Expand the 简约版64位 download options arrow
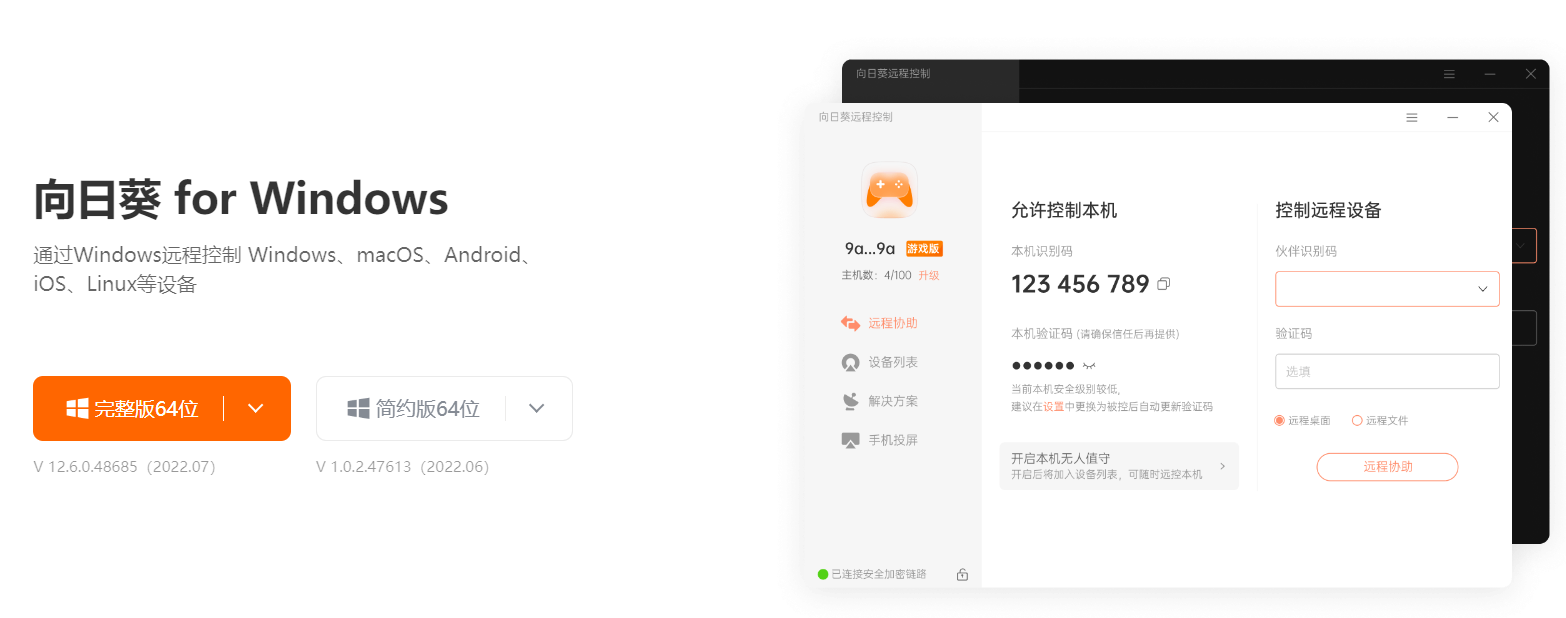 [537, 408]
